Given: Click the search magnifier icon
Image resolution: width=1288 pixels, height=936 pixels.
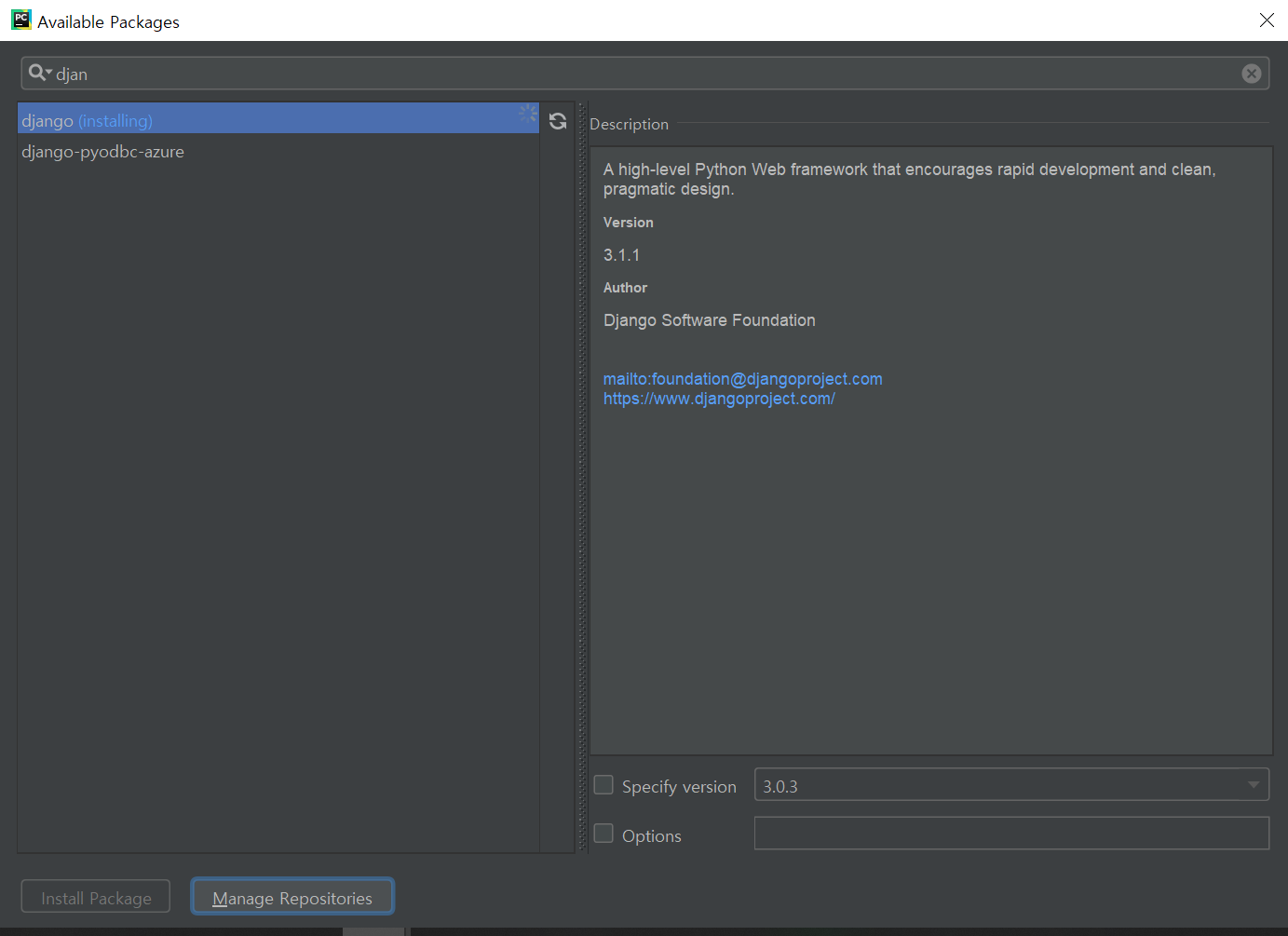Looking at the screenshot, I should pos(38,73).
